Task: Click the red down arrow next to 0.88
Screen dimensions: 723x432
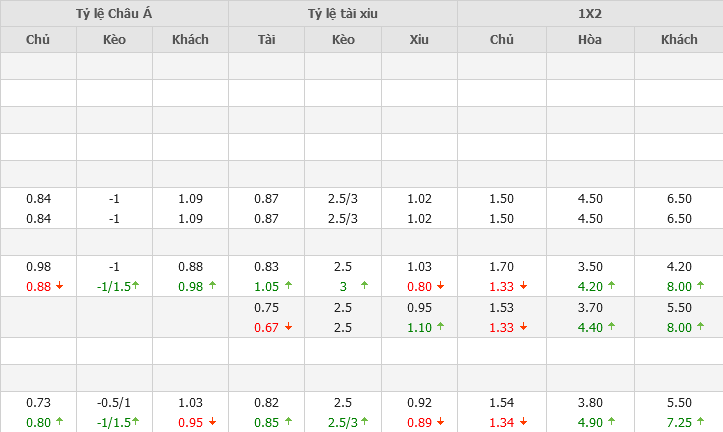Action: (60, 285)
